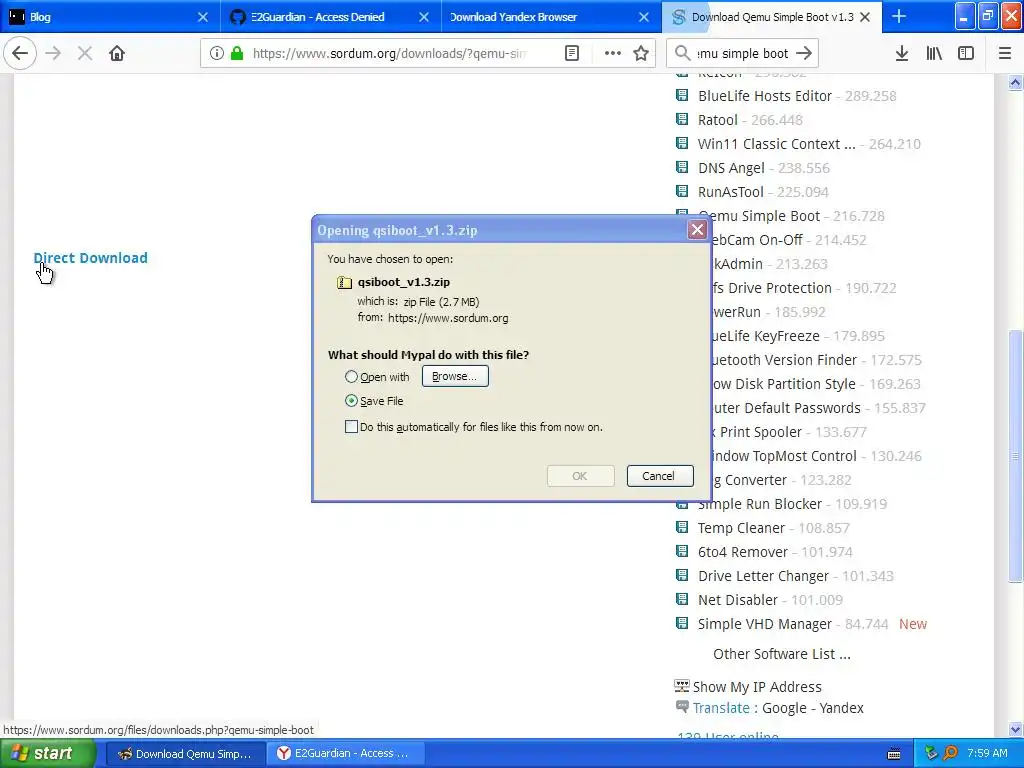This screenshot has width=1024, height=768.
Task: Toggle the browser sidebar
Action: point(966,54)
